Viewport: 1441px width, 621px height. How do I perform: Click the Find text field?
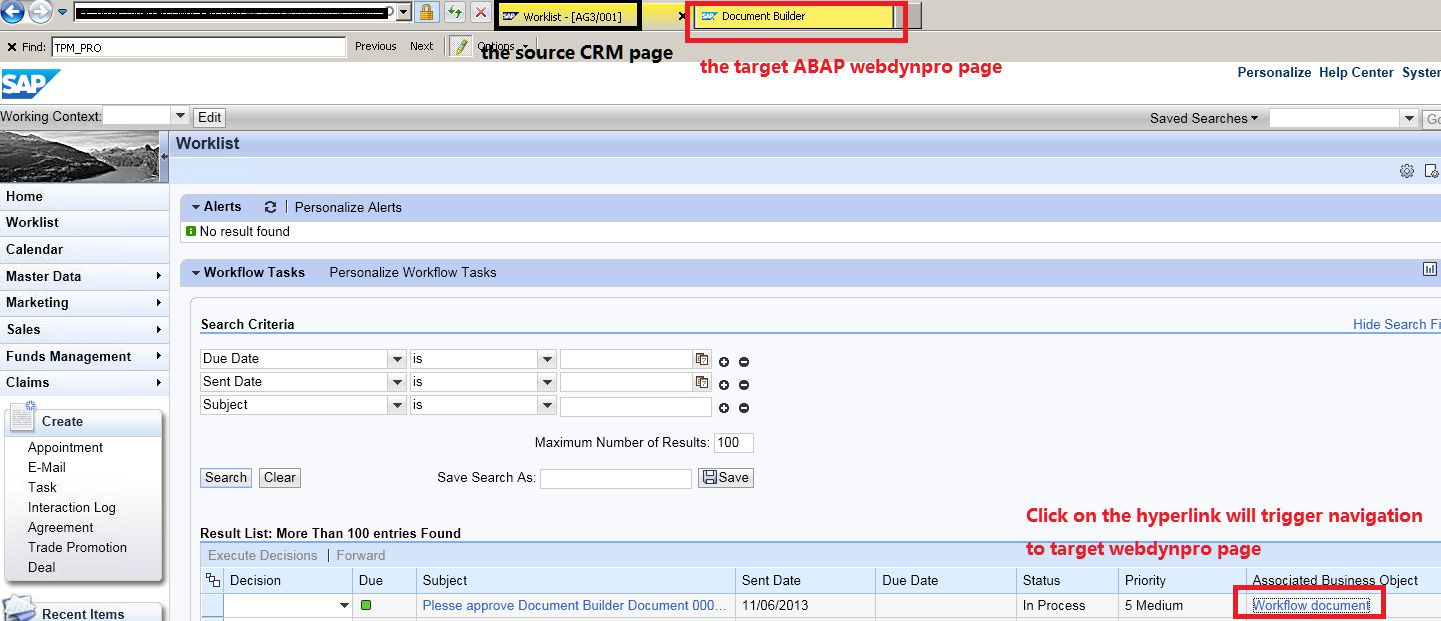click(x=198, y=47)
